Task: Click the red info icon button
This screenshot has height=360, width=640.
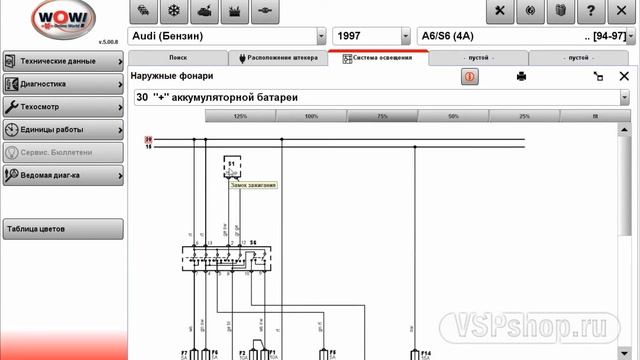Action: point(470,77)
